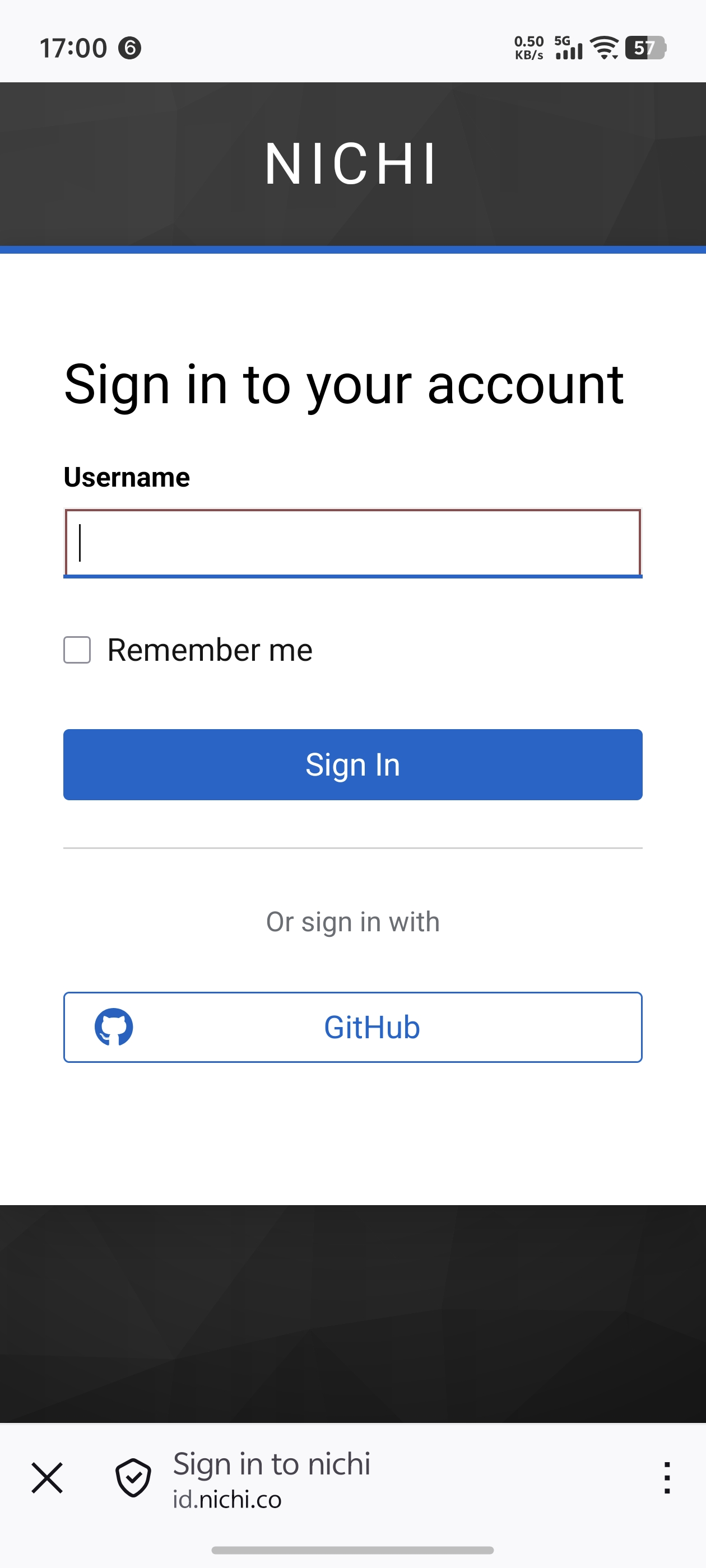Tap the Wi-Fi status icon
Image resolution: width=706 pixels, height=1568 pixels.
click(x=604, y=48)
